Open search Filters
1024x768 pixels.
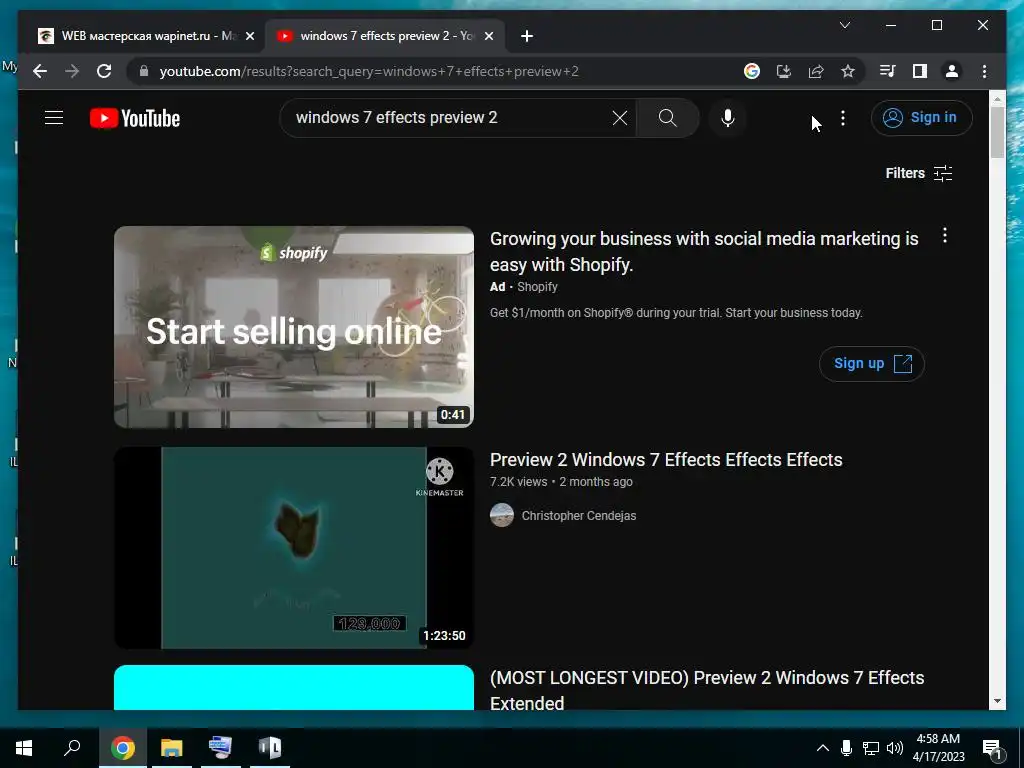(x=918, y=173)
